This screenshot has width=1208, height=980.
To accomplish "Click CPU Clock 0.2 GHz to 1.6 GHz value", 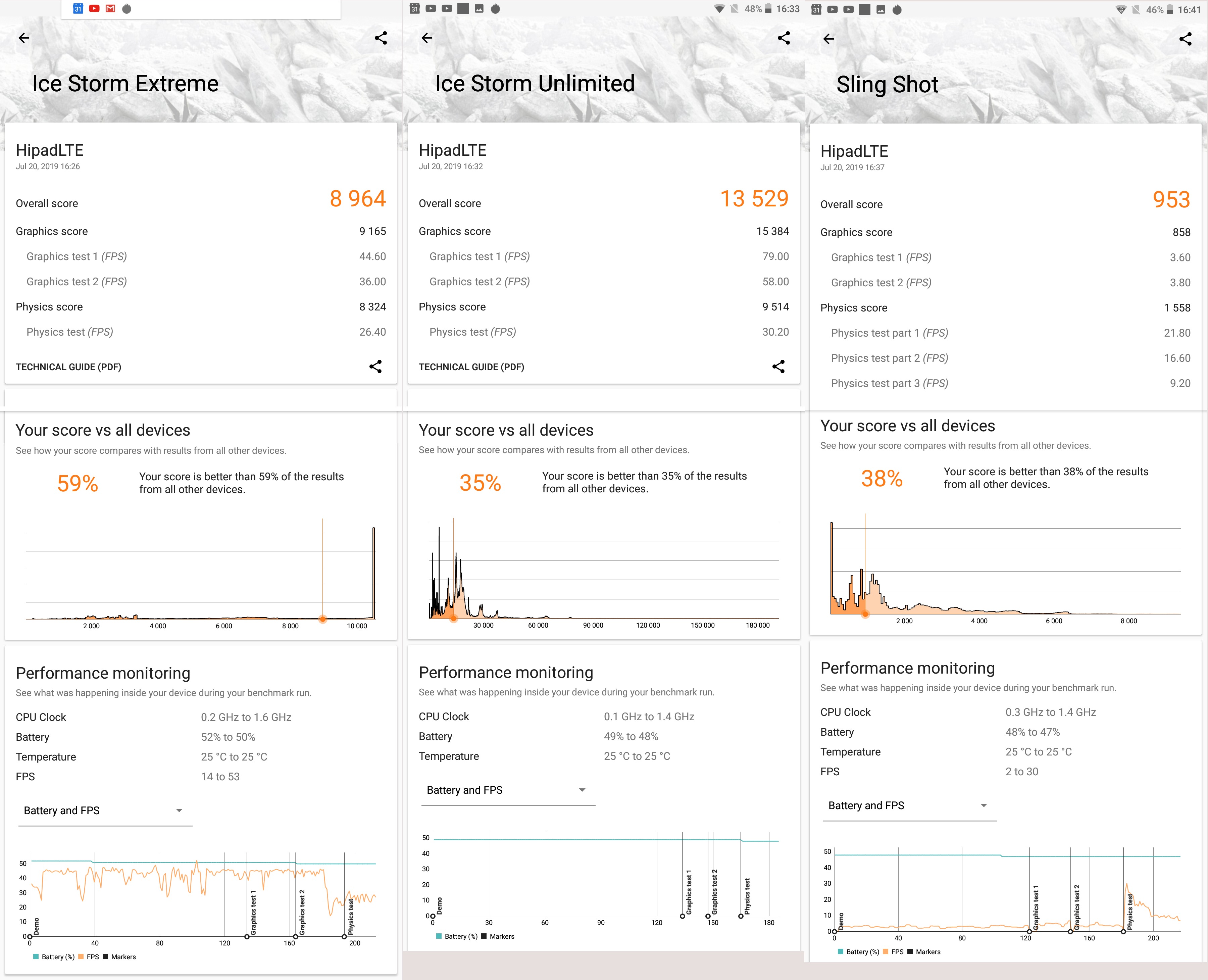I will (x=246, y=718).
